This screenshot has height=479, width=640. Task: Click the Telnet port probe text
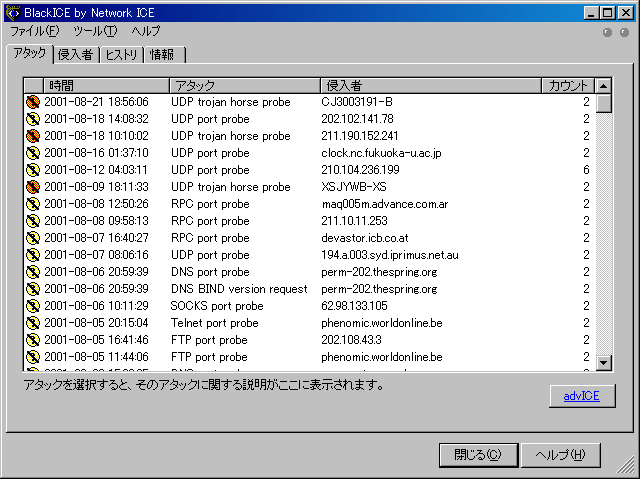(215, 323)
